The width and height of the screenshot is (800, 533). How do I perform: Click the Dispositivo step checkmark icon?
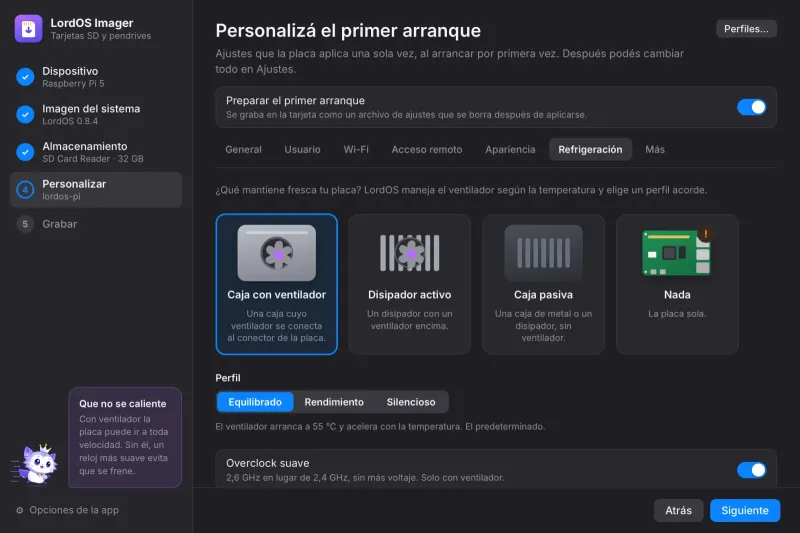(25, 77)
